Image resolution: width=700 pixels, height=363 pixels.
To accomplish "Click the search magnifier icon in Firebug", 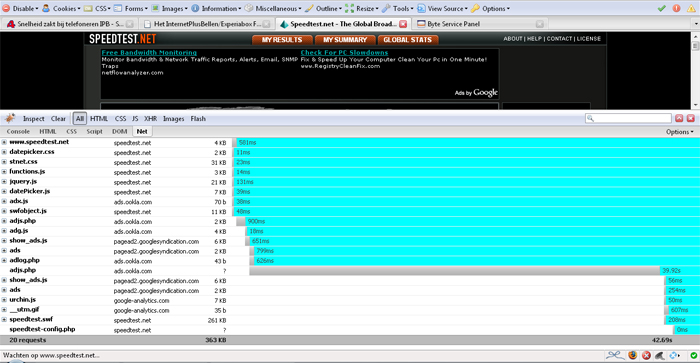I will coord(591,118).
